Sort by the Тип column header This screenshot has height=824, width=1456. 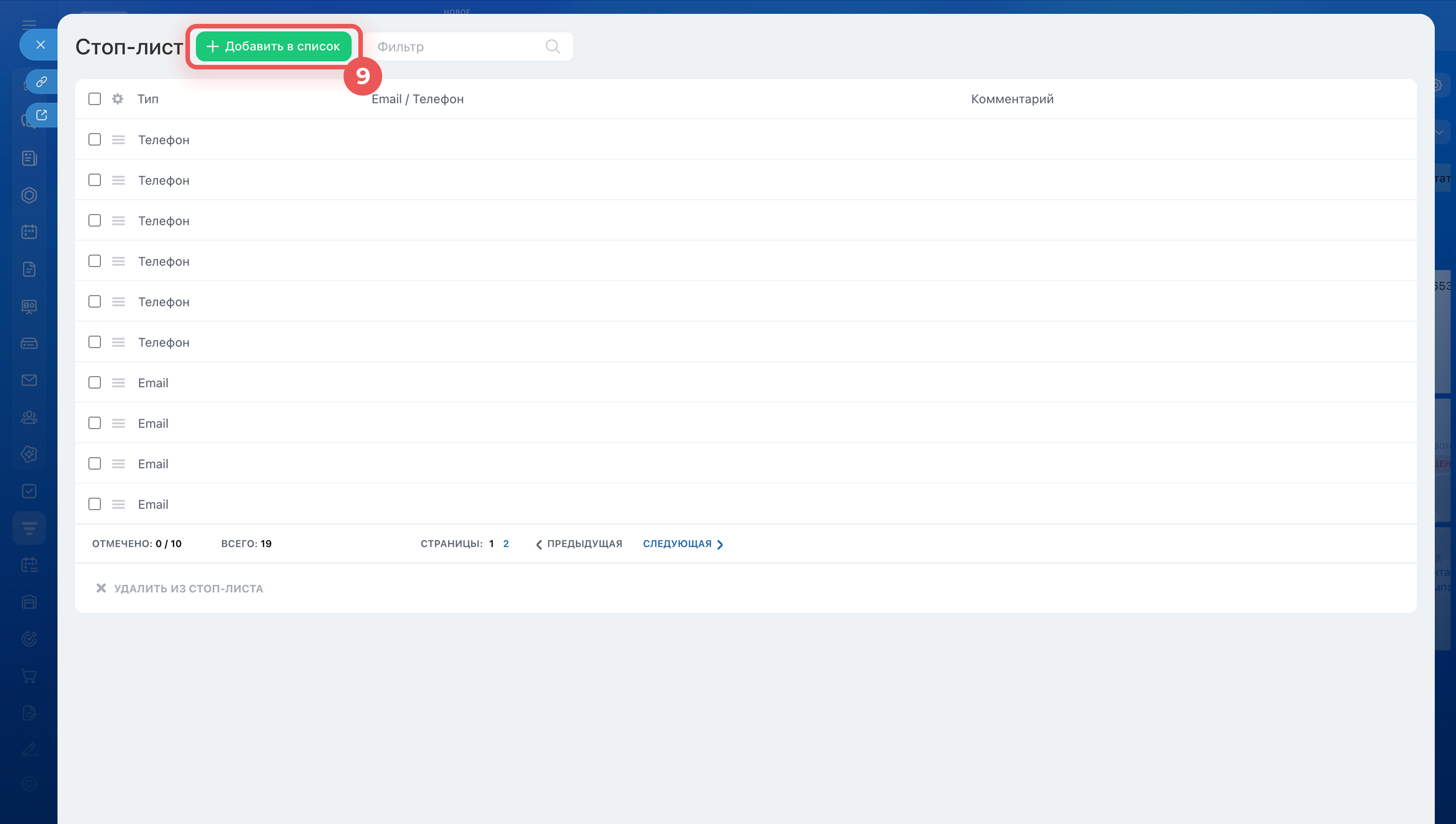point(147,99)
